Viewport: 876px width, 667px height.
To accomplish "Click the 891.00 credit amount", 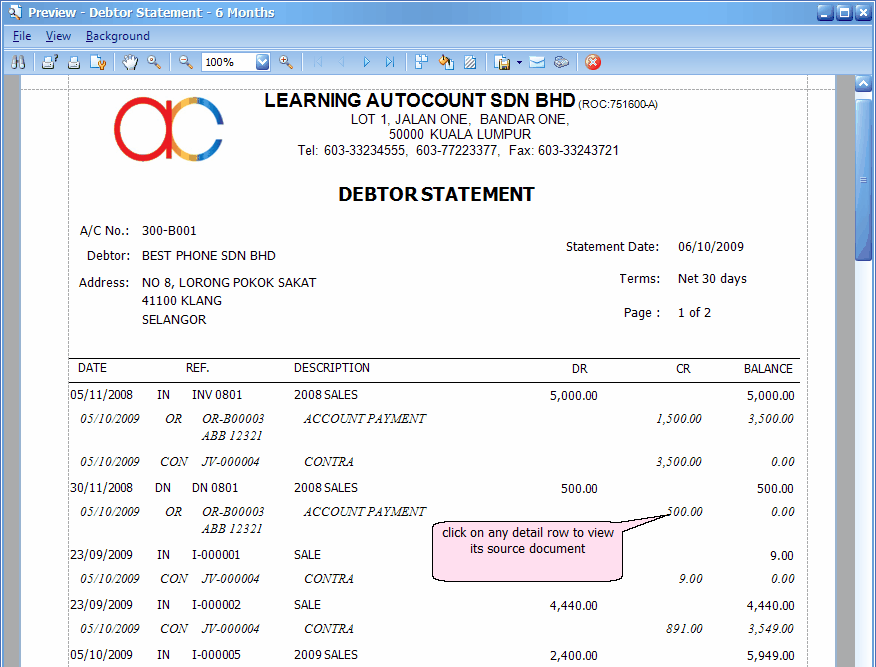I will [x=684, y=629].
